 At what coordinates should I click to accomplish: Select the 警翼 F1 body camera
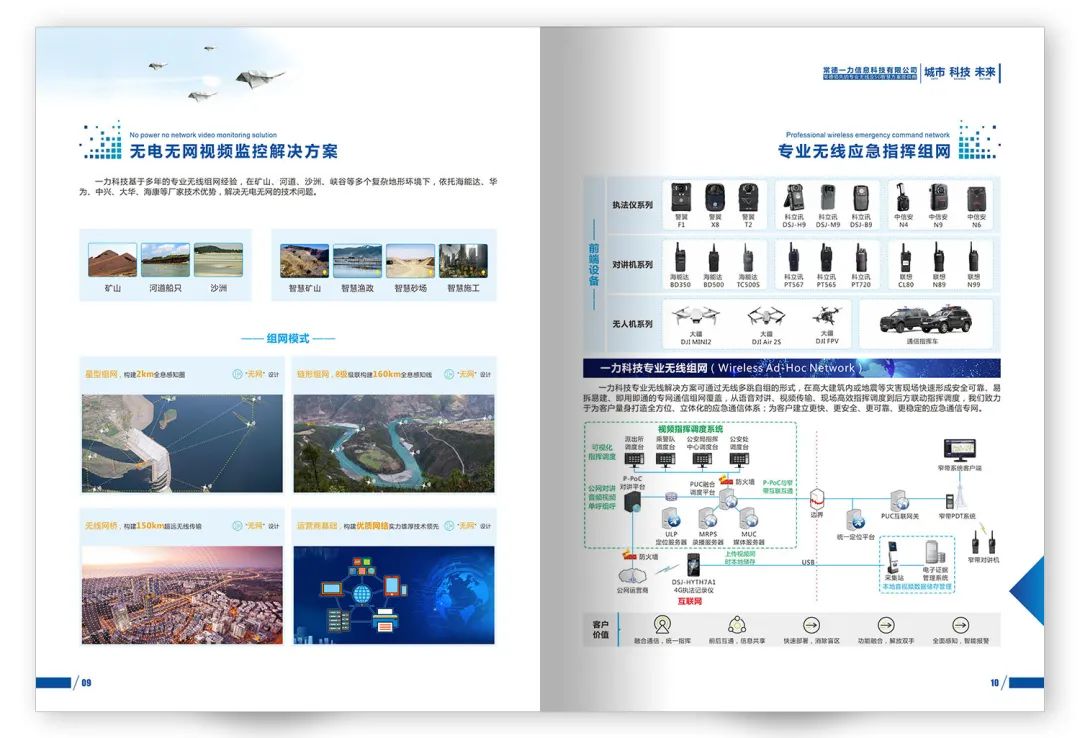pyautogui.click(x=681, y=196)
